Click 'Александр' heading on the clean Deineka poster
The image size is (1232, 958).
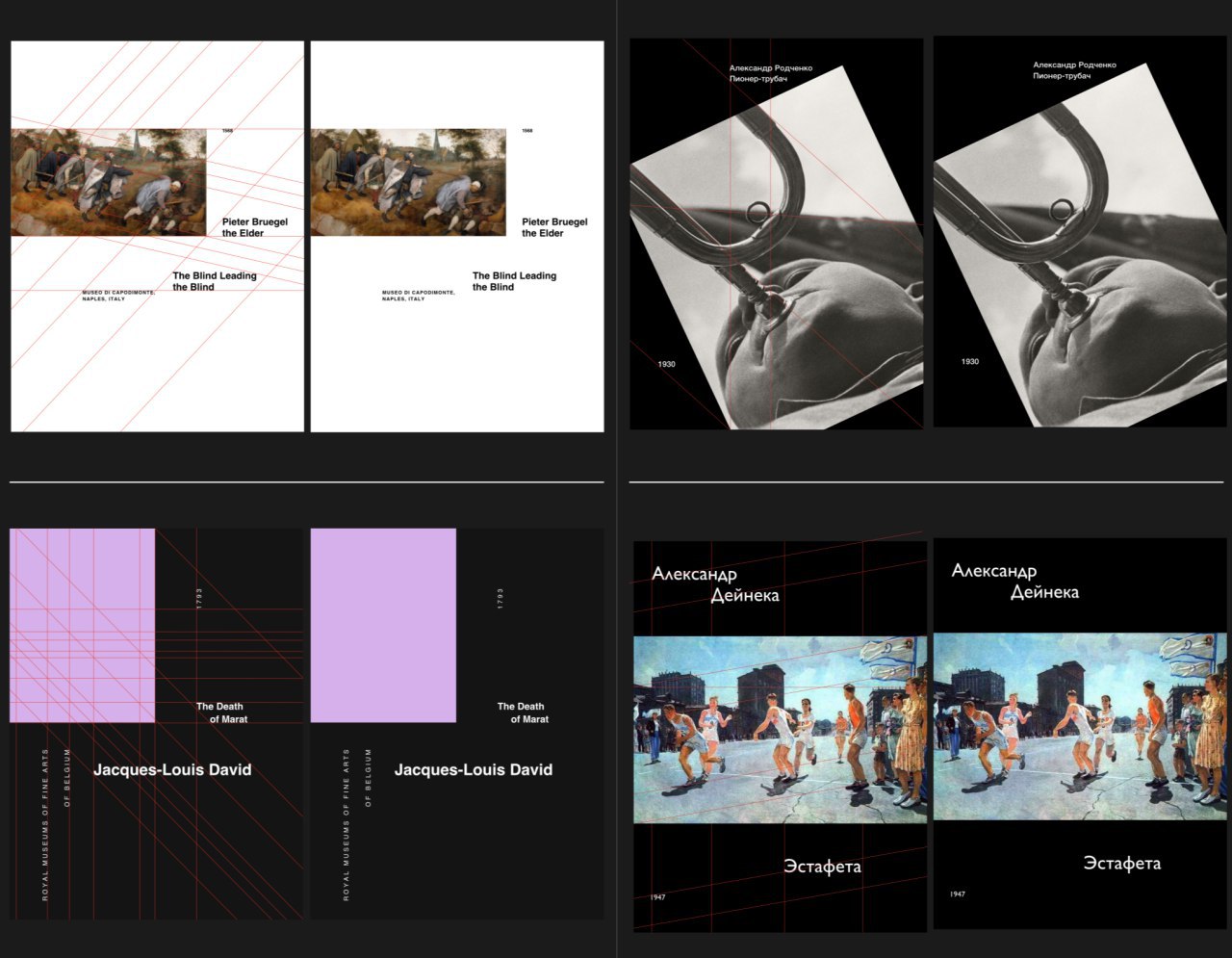(994, 571)
